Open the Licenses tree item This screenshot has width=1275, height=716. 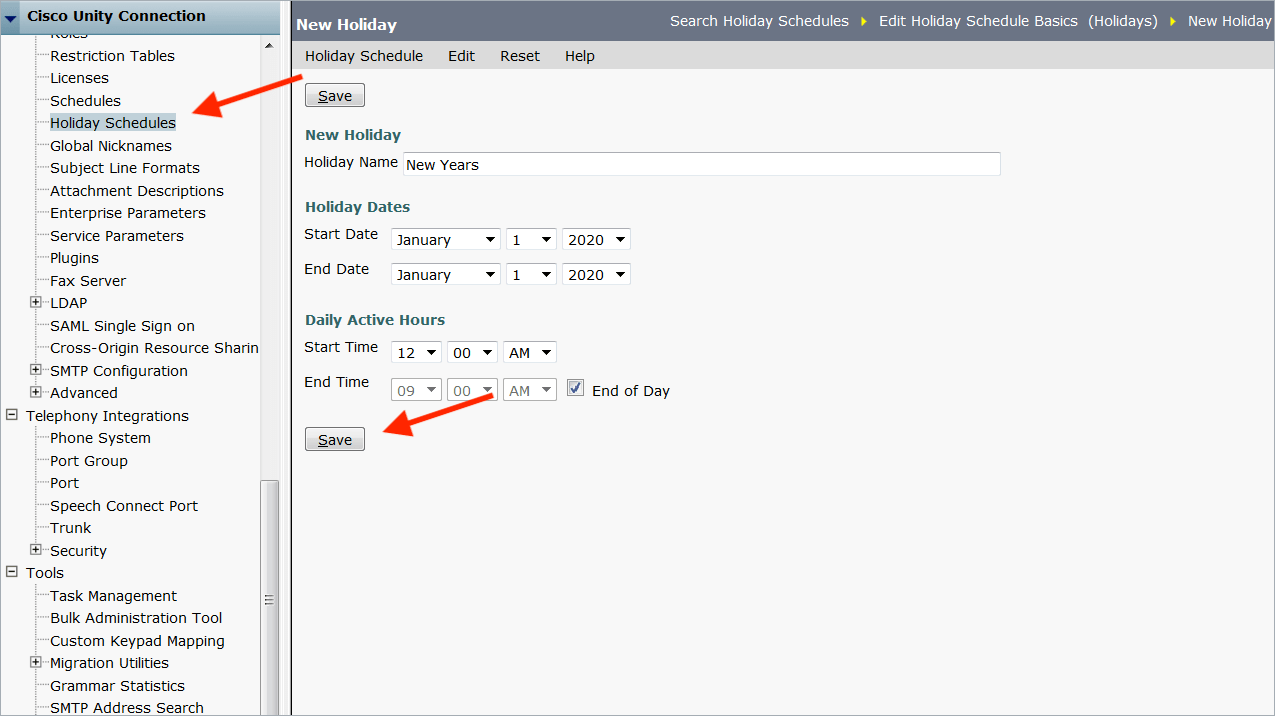tap(79, 78)
